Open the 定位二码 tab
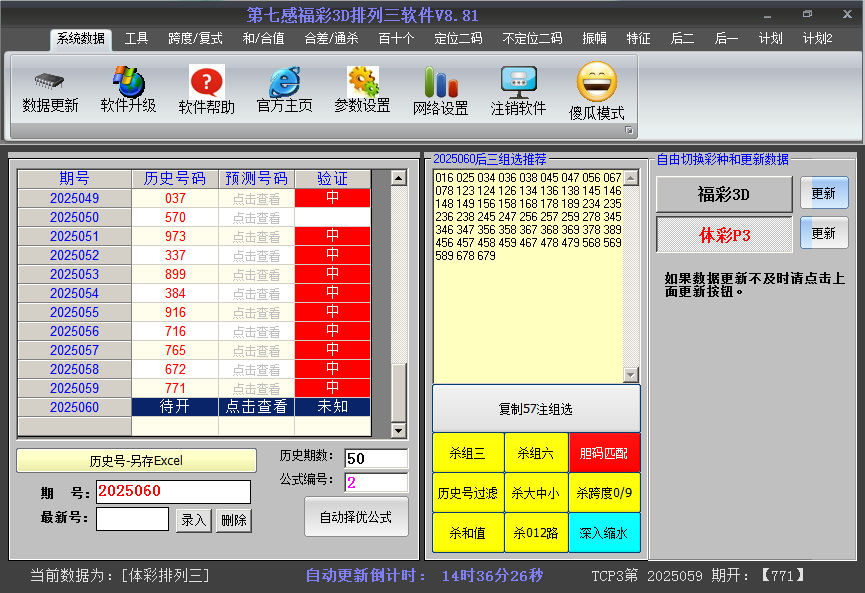 pos(458,39)
